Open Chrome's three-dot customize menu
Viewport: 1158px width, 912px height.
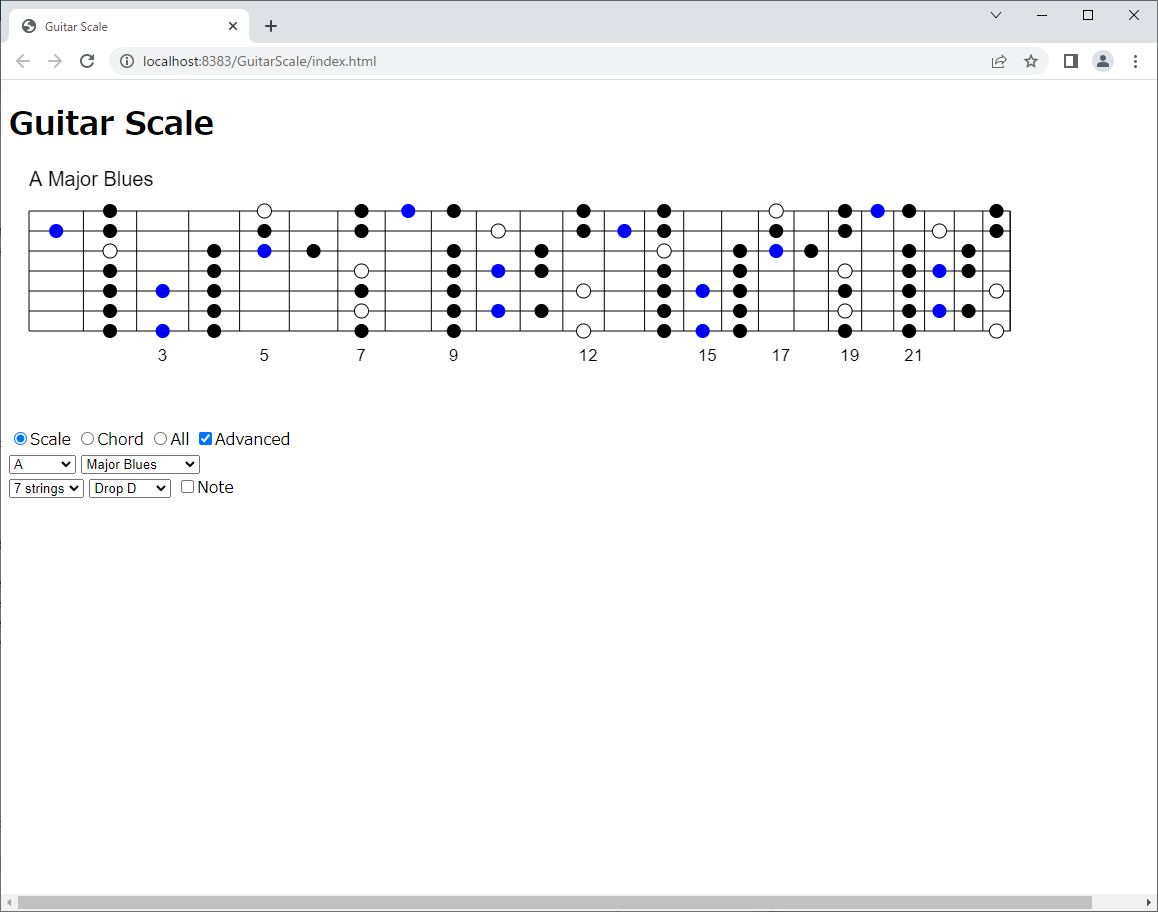[x=1136, y=61]
